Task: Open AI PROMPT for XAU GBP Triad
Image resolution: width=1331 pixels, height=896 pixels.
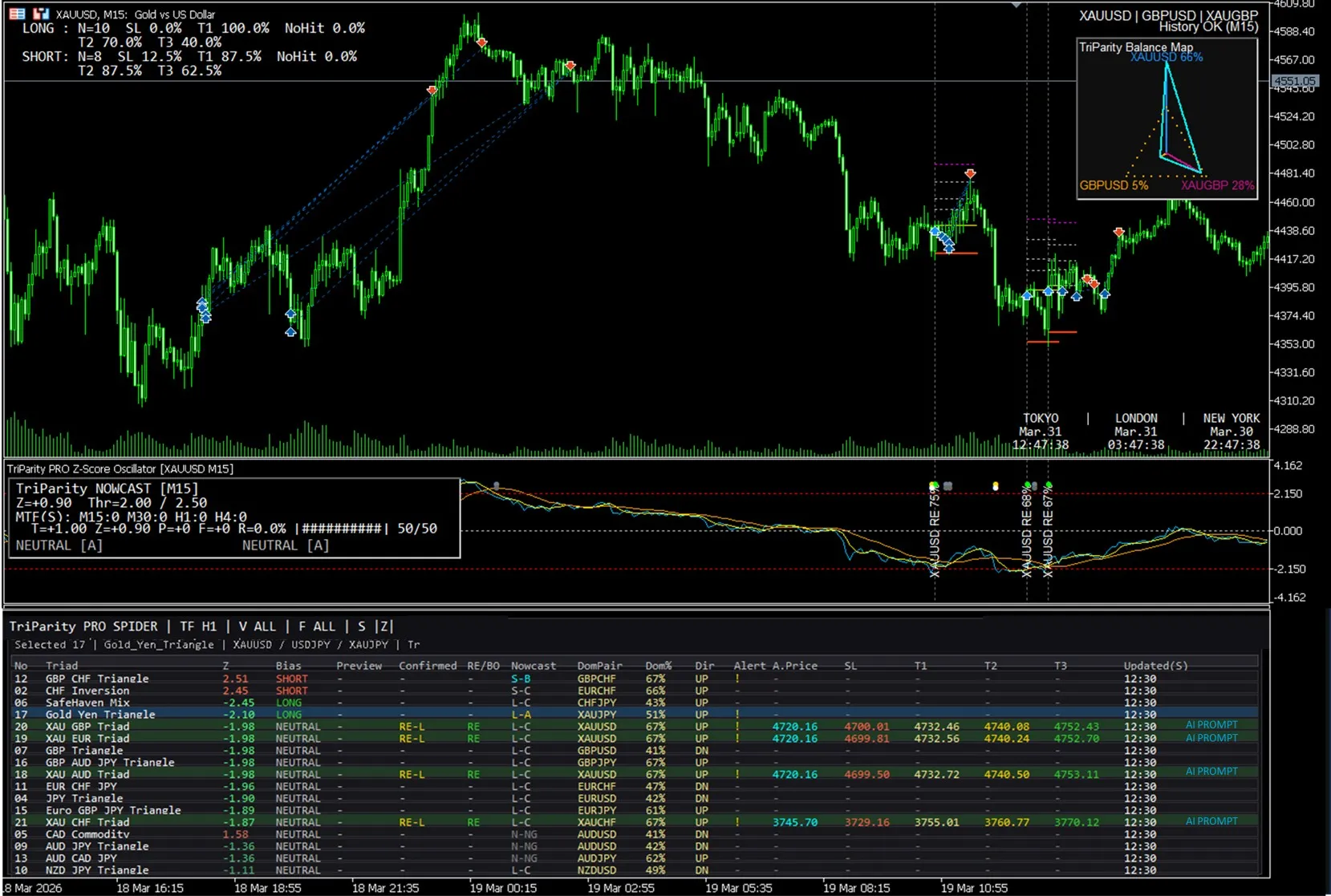Action: pyautogui.click(x=1211, y=725)
